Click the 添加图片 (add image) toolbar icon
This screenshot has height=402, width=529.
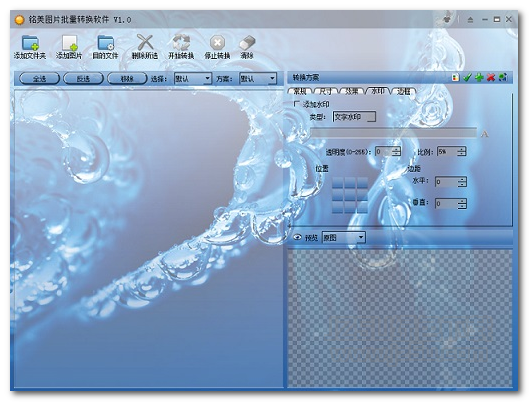point(69,43)
